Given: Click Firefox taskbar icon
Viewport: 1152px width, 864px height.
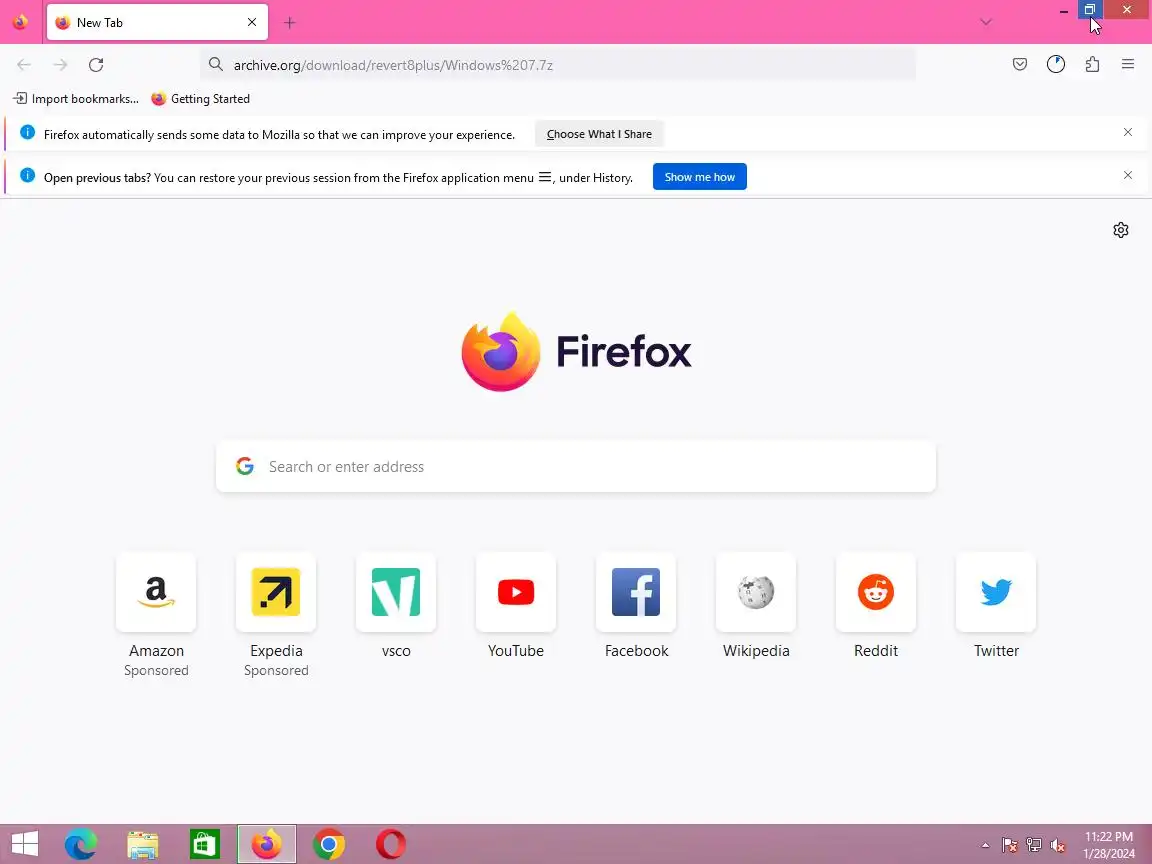Looking at the screenshot, I should pos(267,844).
